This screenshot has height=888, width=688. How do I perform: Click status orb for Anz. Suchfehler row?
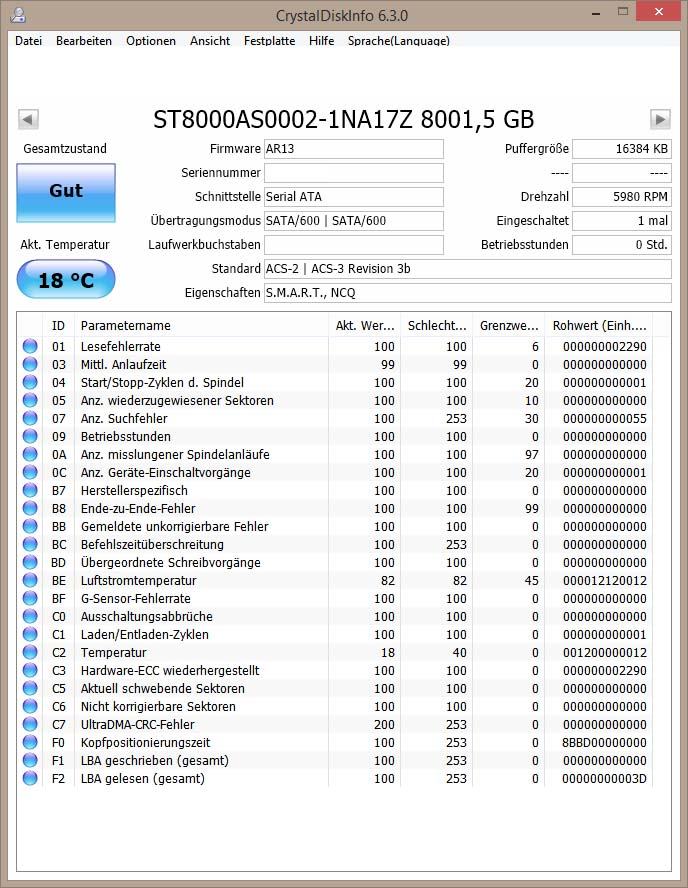coord(30,418)
